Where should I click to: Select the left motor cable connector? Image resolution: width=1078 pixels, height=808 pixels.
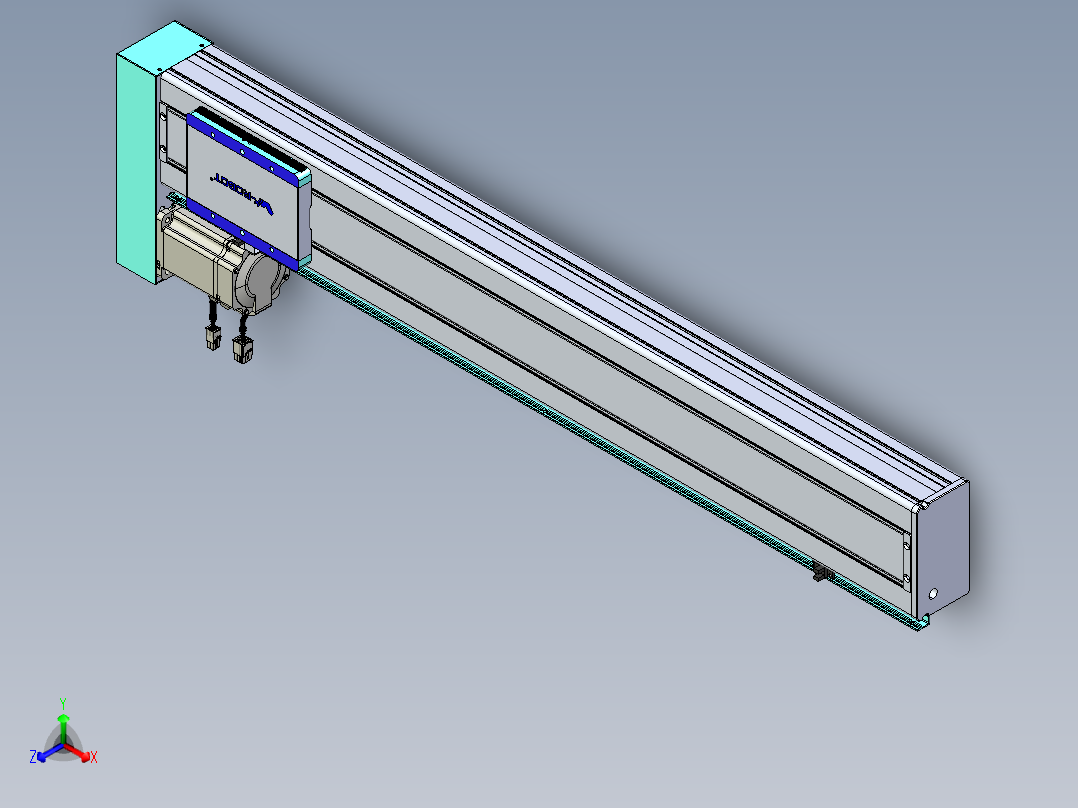point(212,337)
